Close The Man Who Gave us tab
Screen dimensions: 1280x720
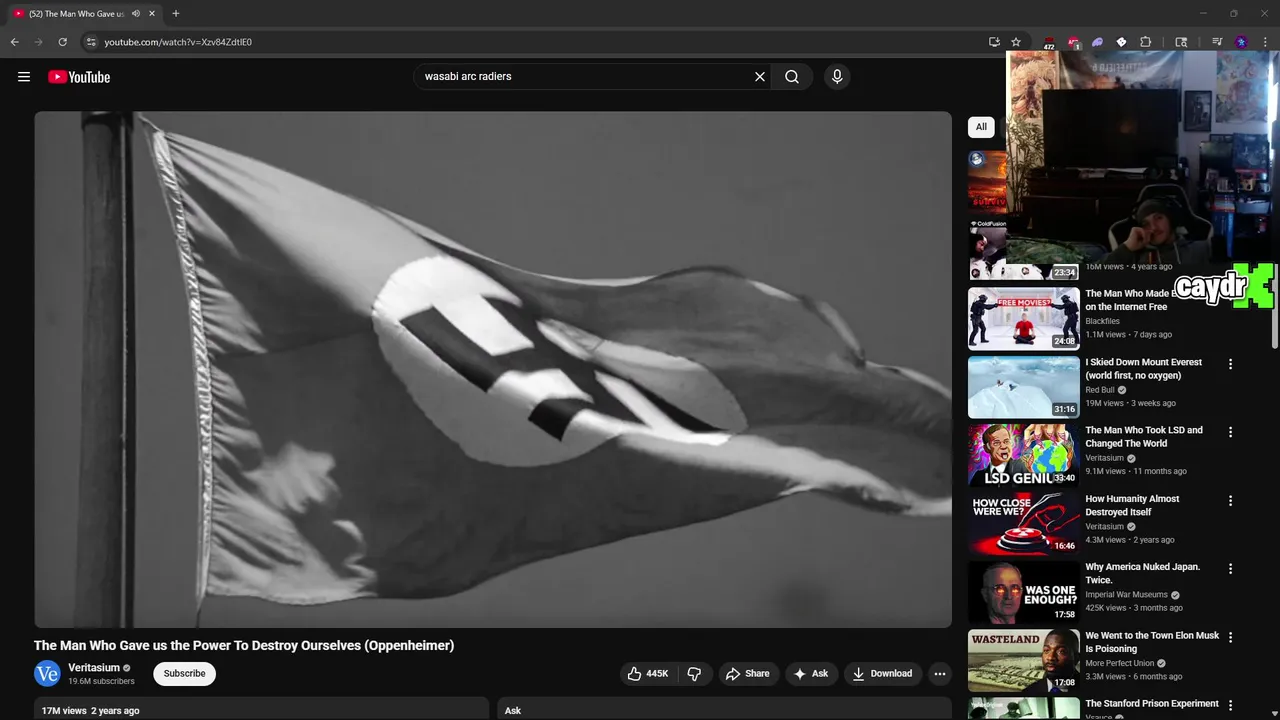tap(152, 14)
